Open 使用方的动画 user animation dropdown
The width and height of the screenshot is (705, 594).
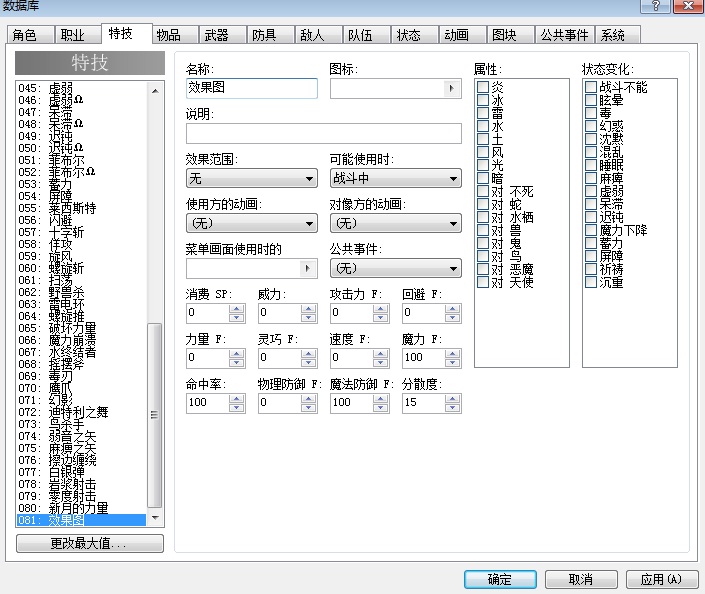point(252,223)
